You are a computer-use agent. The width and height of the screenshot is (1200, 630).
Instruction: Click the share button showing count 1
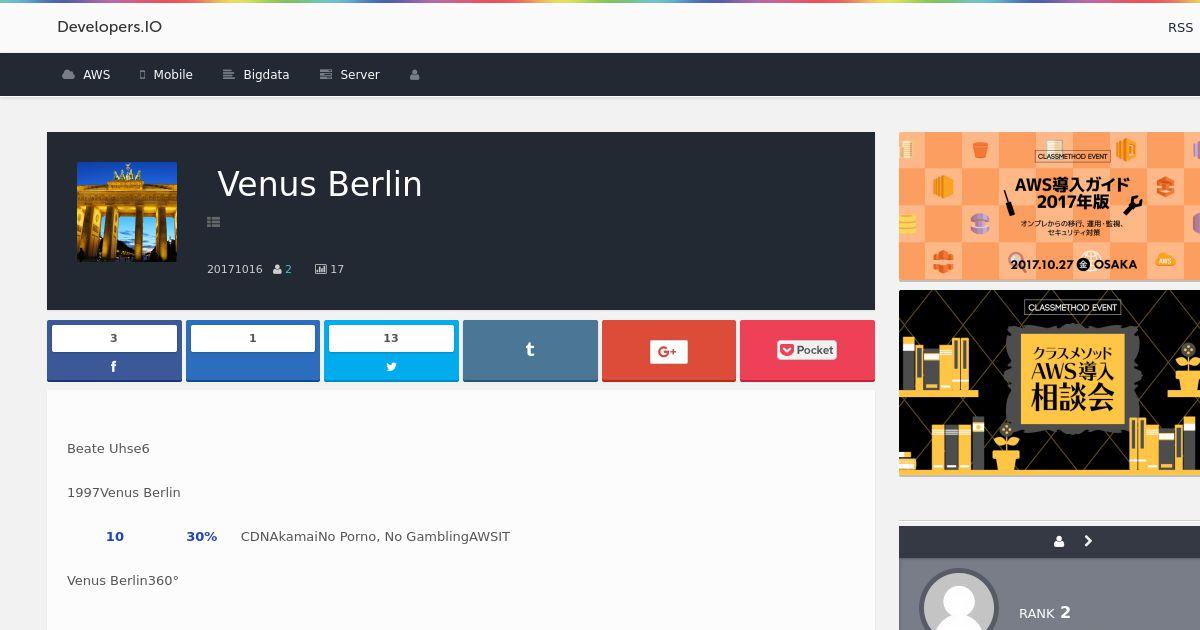(253, 351)
